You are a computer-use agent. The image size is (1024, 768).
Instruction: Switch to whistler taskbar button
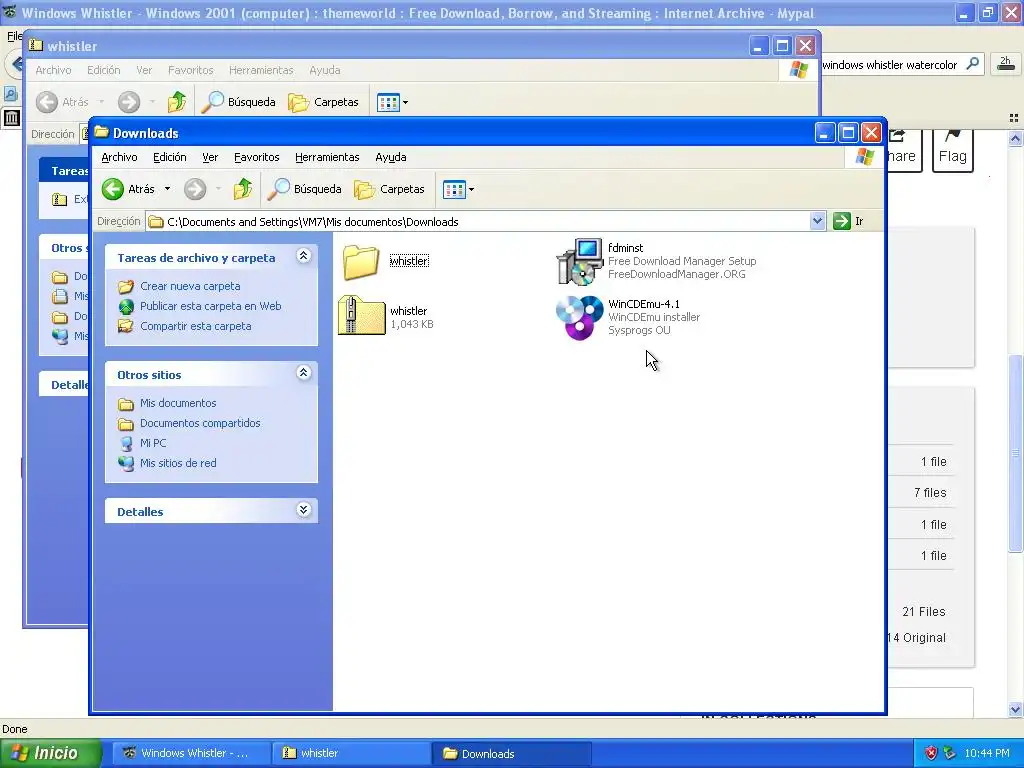coord(349,753)
